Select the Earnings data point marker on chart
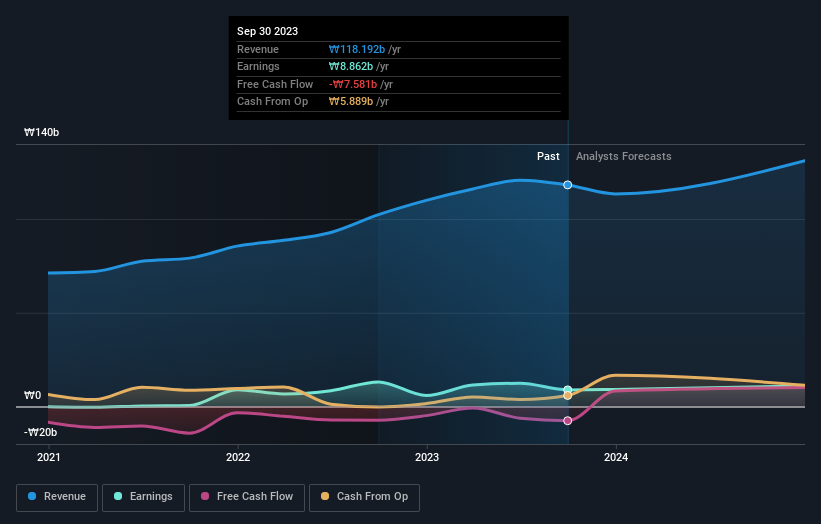The height and width of the screenshot is (524, 821). coord(568,389)
